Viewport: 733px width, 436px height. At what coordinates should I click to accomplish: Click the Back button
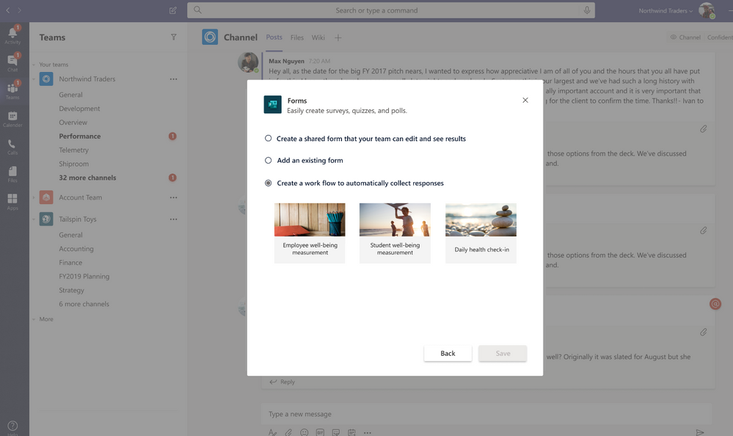click(447, 353)
